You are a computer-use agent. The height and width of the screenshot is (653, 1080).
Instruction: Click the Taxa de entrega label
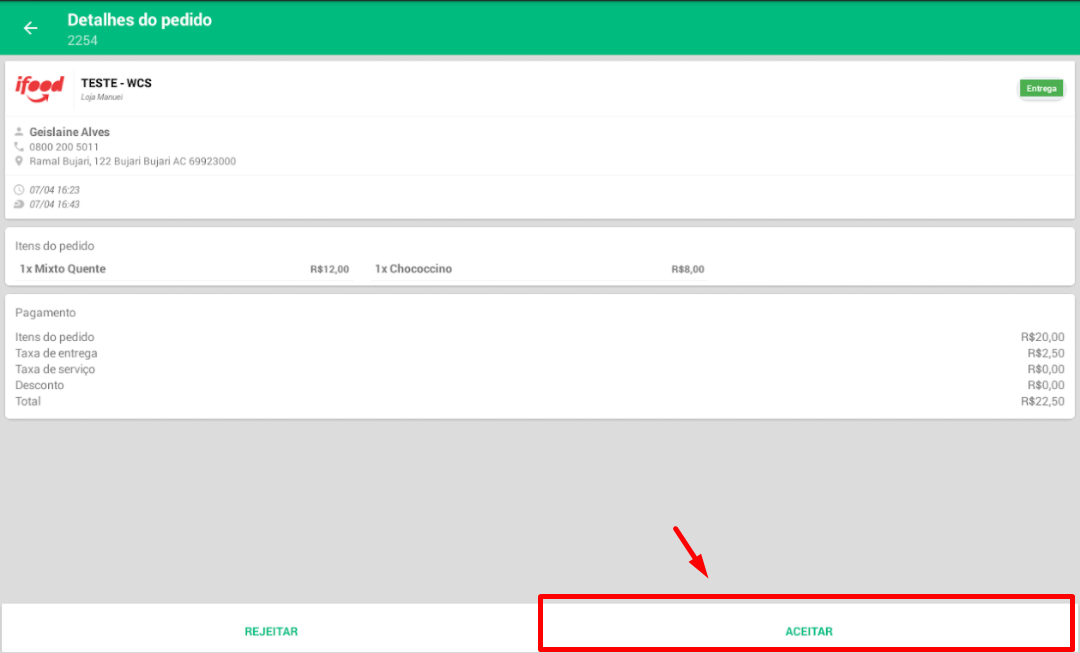click(x=56, y=353)
